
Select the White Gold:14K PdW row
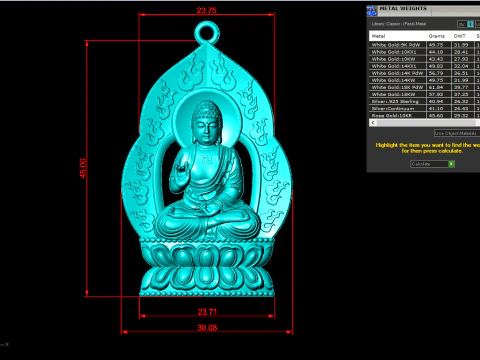(x=424, y=73)
